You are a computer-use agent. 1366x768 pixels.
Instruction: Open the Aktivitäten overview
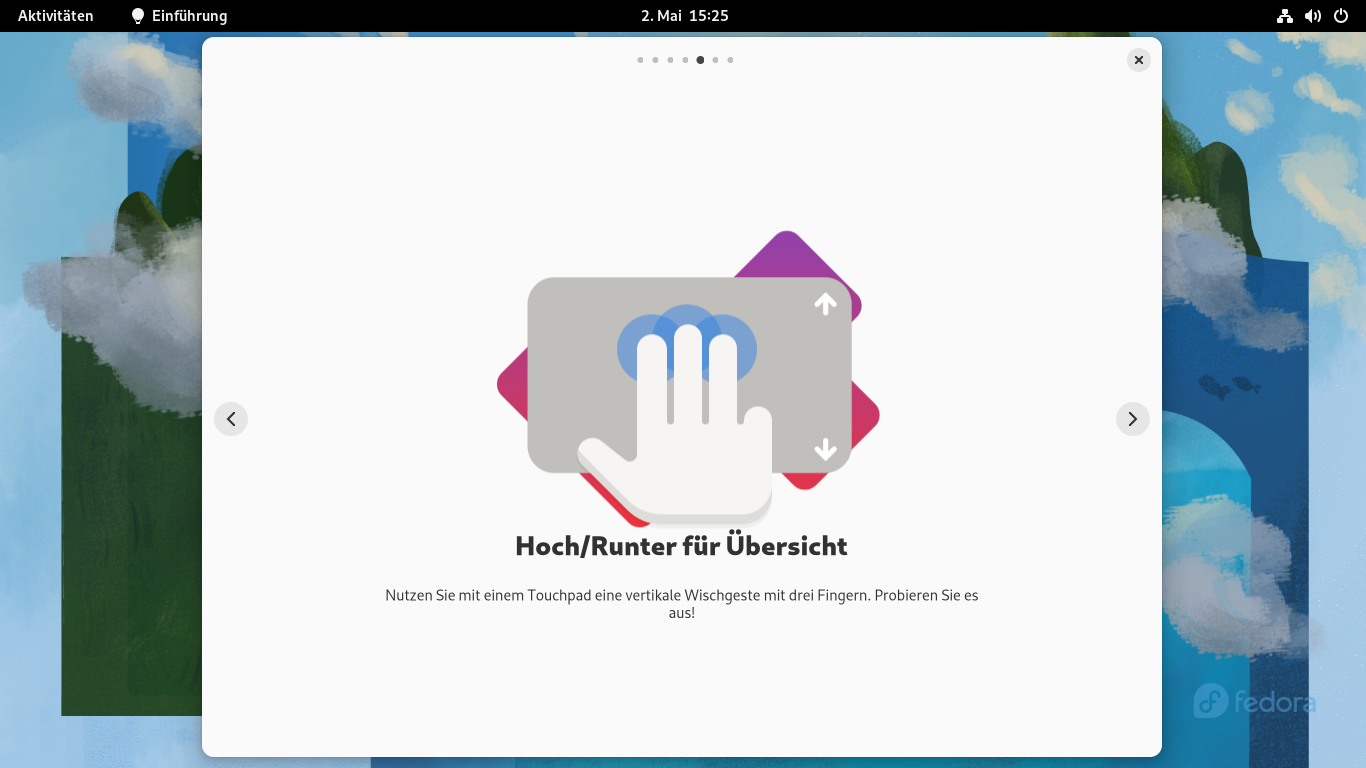point(56,16)
